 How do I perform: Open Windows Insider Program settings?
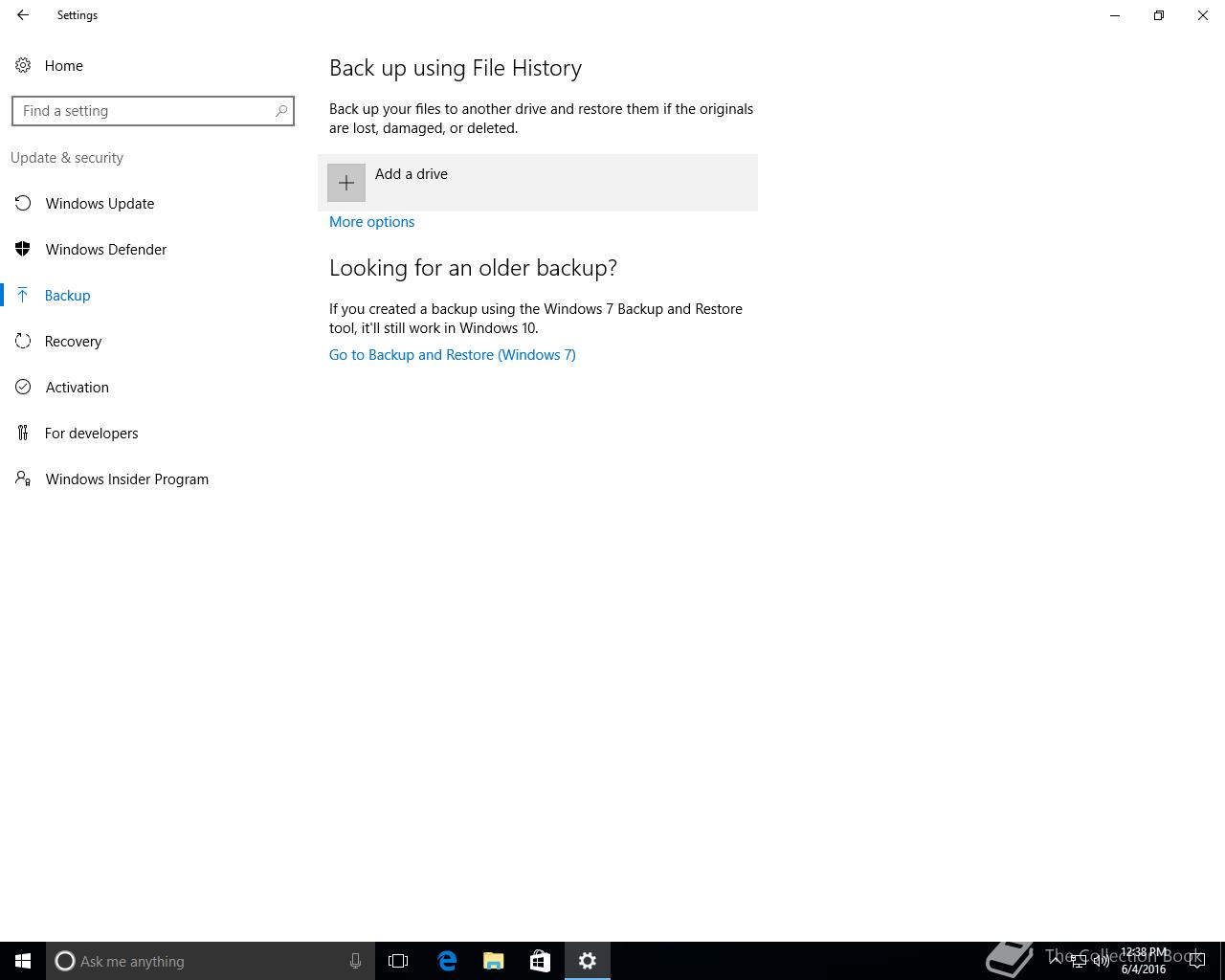[126, 479]
